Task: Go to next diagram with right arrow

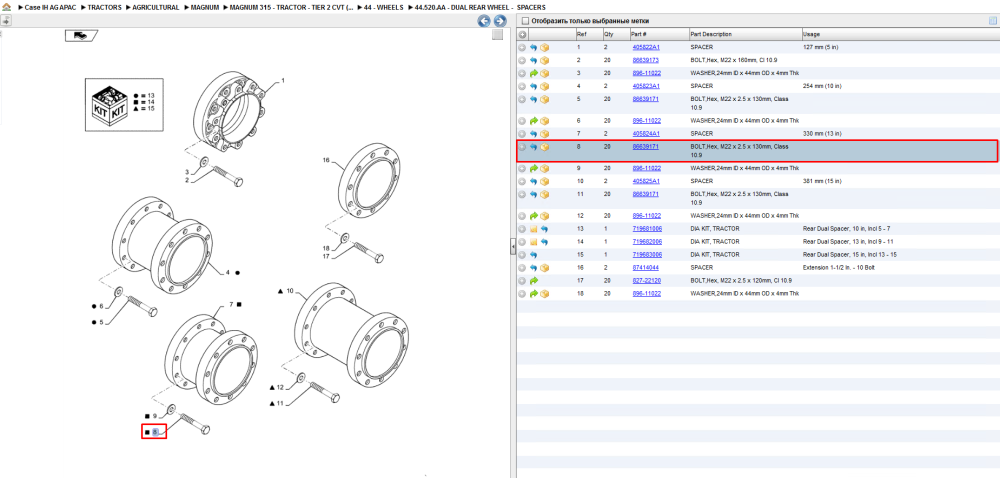Action: tap(501, 21)
